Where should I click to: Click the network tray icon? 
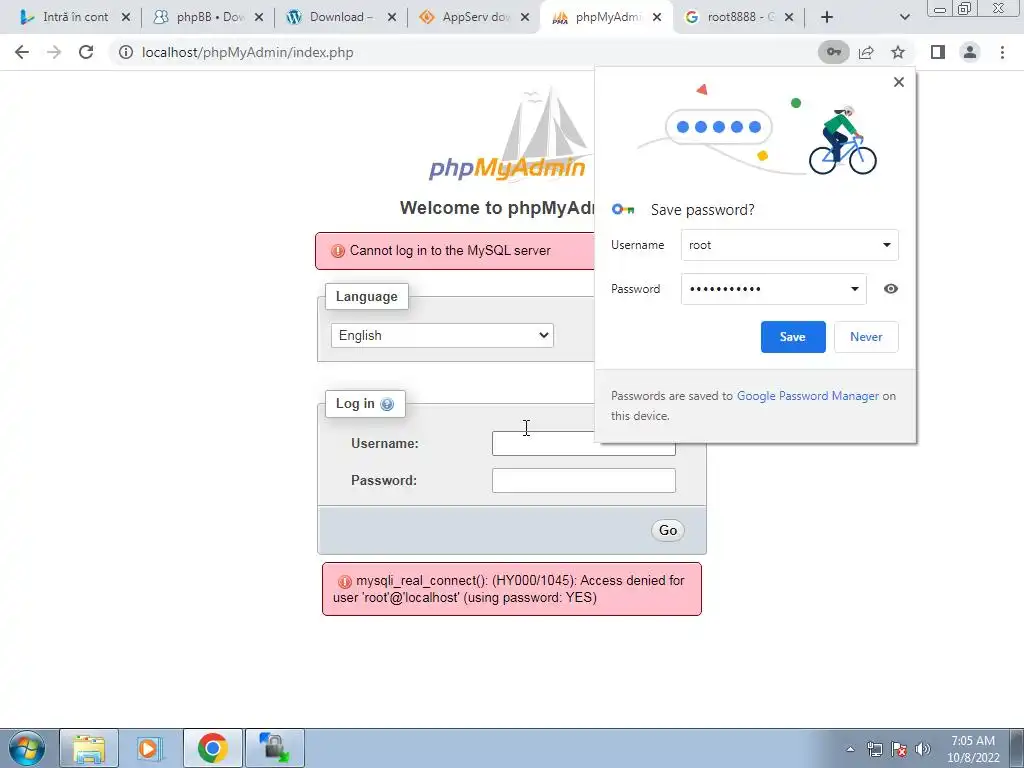874,749
